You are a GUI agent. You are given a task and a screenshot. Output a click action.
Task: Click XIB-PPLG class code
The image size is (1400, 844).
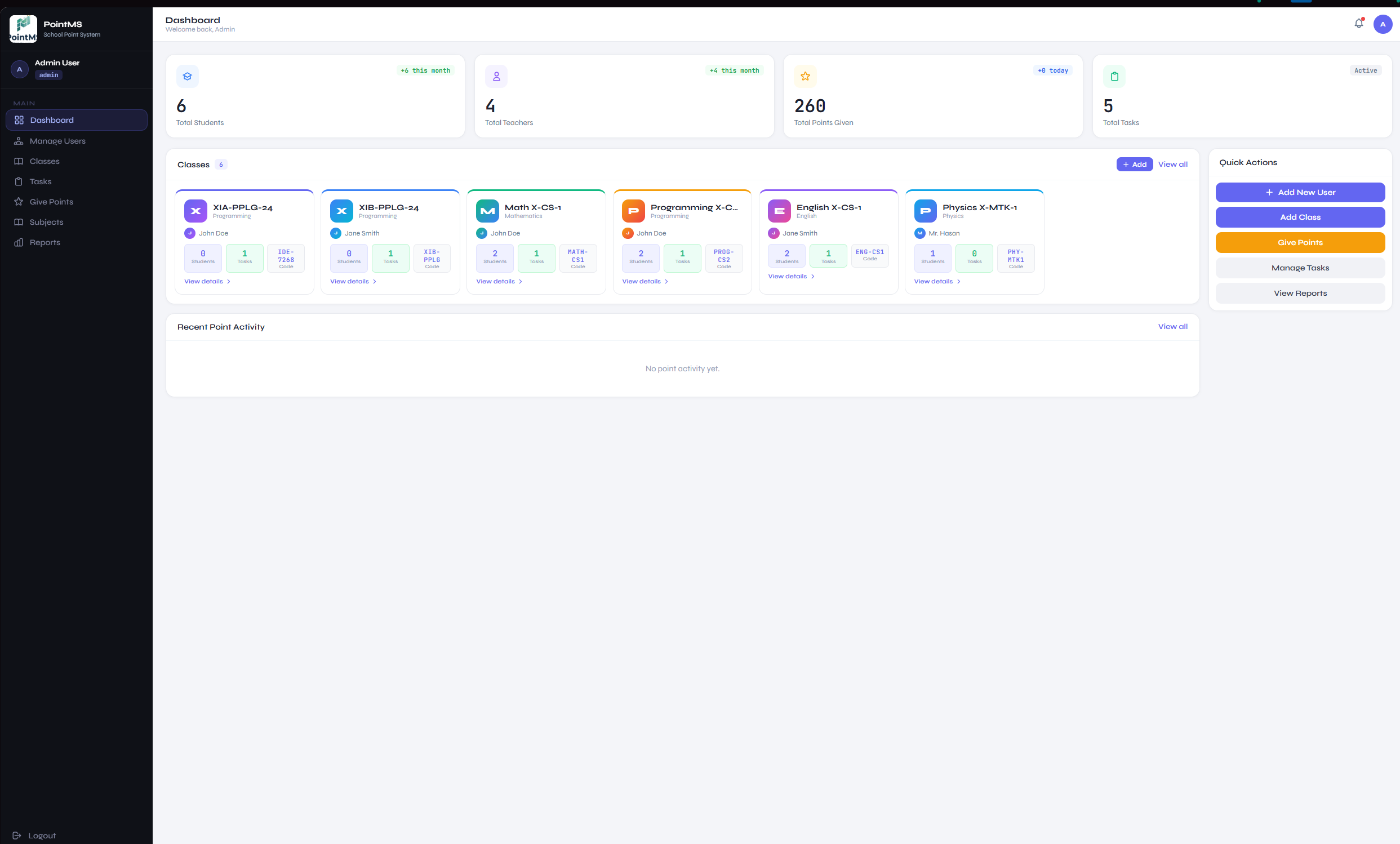tap(432, 258)
